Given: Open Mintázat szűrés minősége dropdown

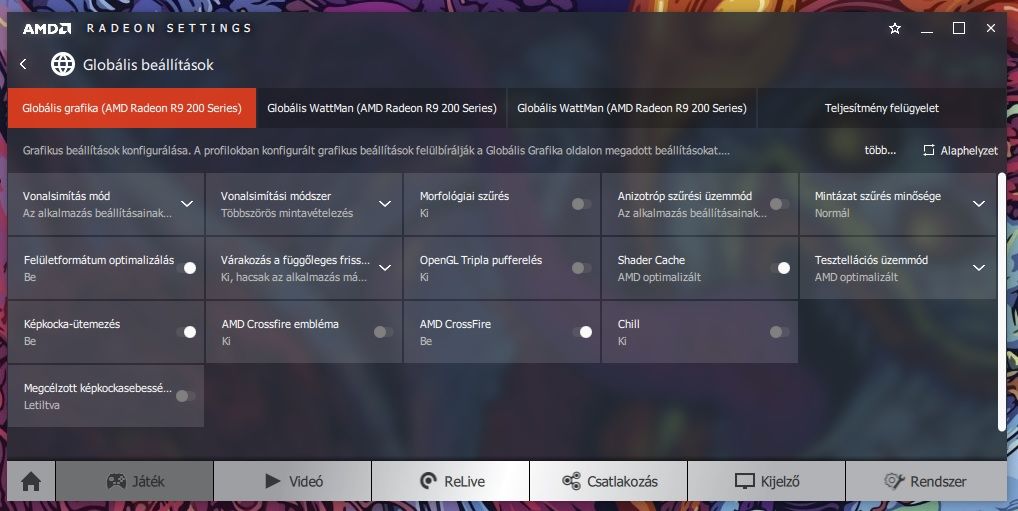Looking at the screenshot, I should [979, 204].
